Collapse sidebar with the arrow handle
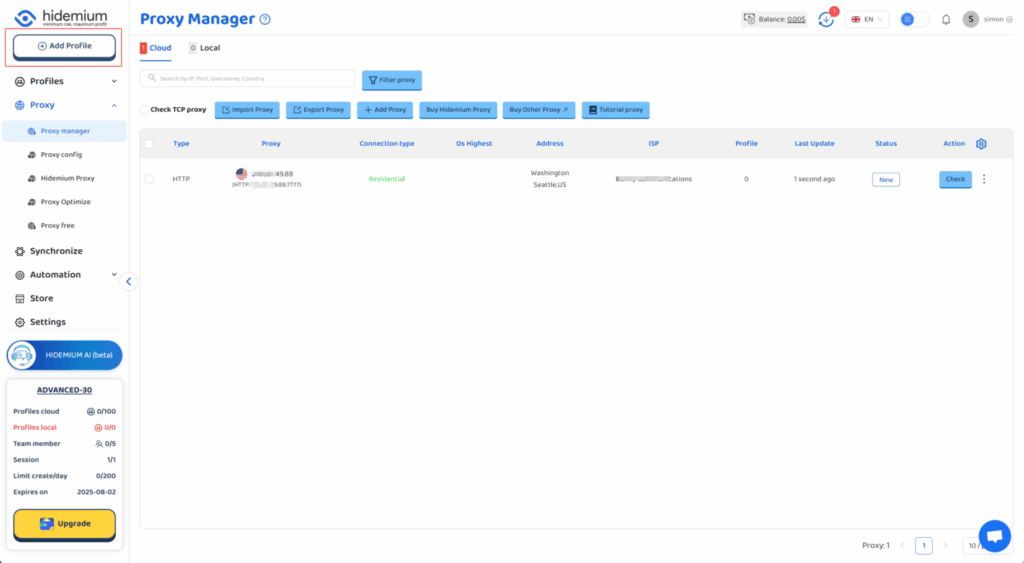 pyautogui.click(x=128, y=281)
